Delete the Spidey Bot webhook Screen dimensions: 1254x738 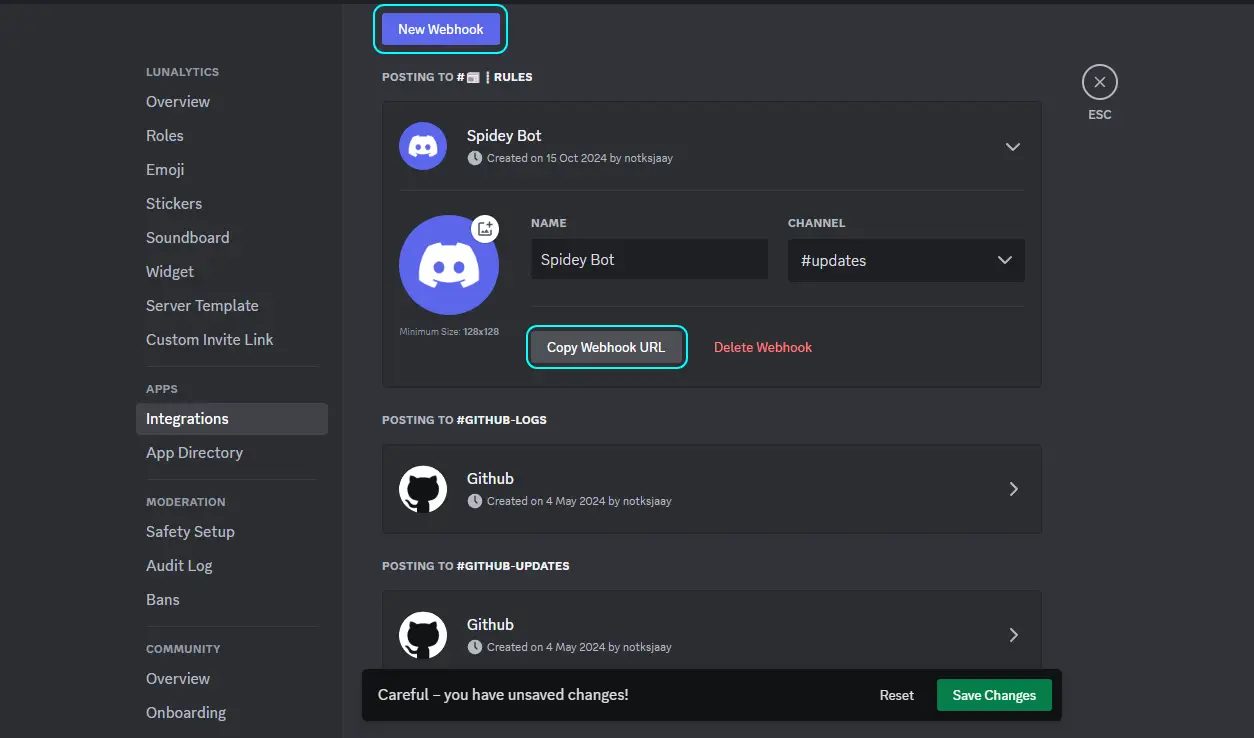click(763, 347)
